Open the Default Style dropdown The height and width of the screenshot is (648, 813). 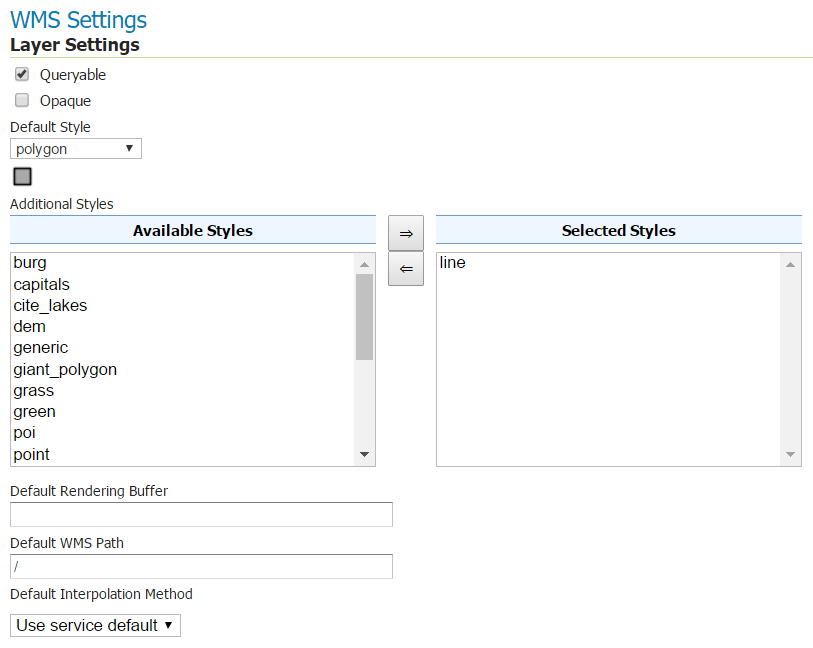76,149
